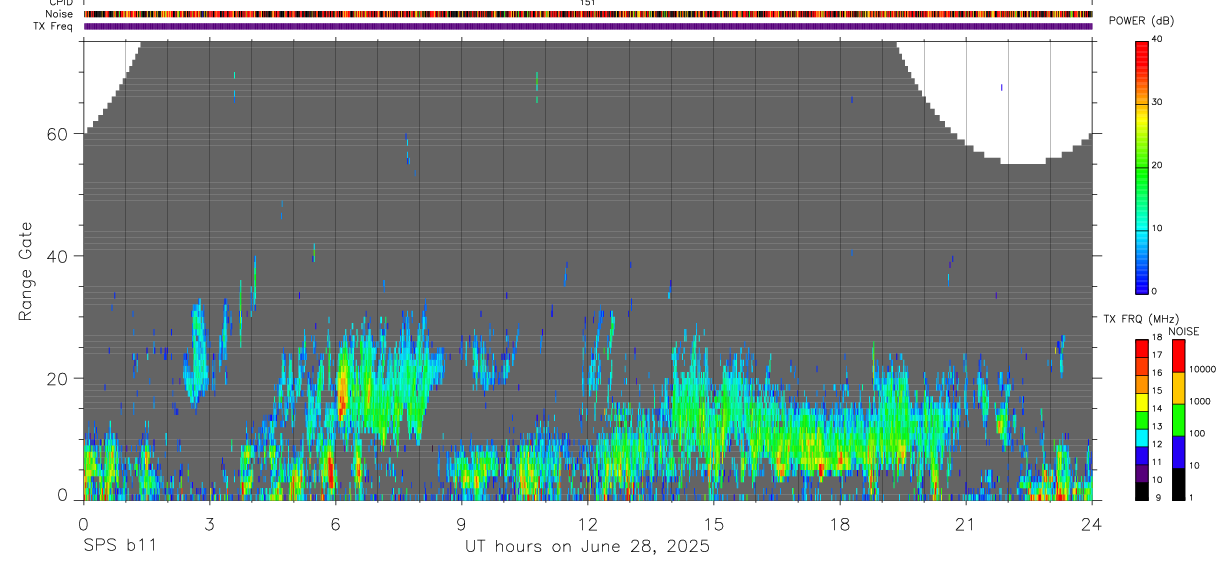Viewport: 1228px width, 567px height.
Task: Click the TX FRQ (MHz) color scale
Action: [1142, 418]
